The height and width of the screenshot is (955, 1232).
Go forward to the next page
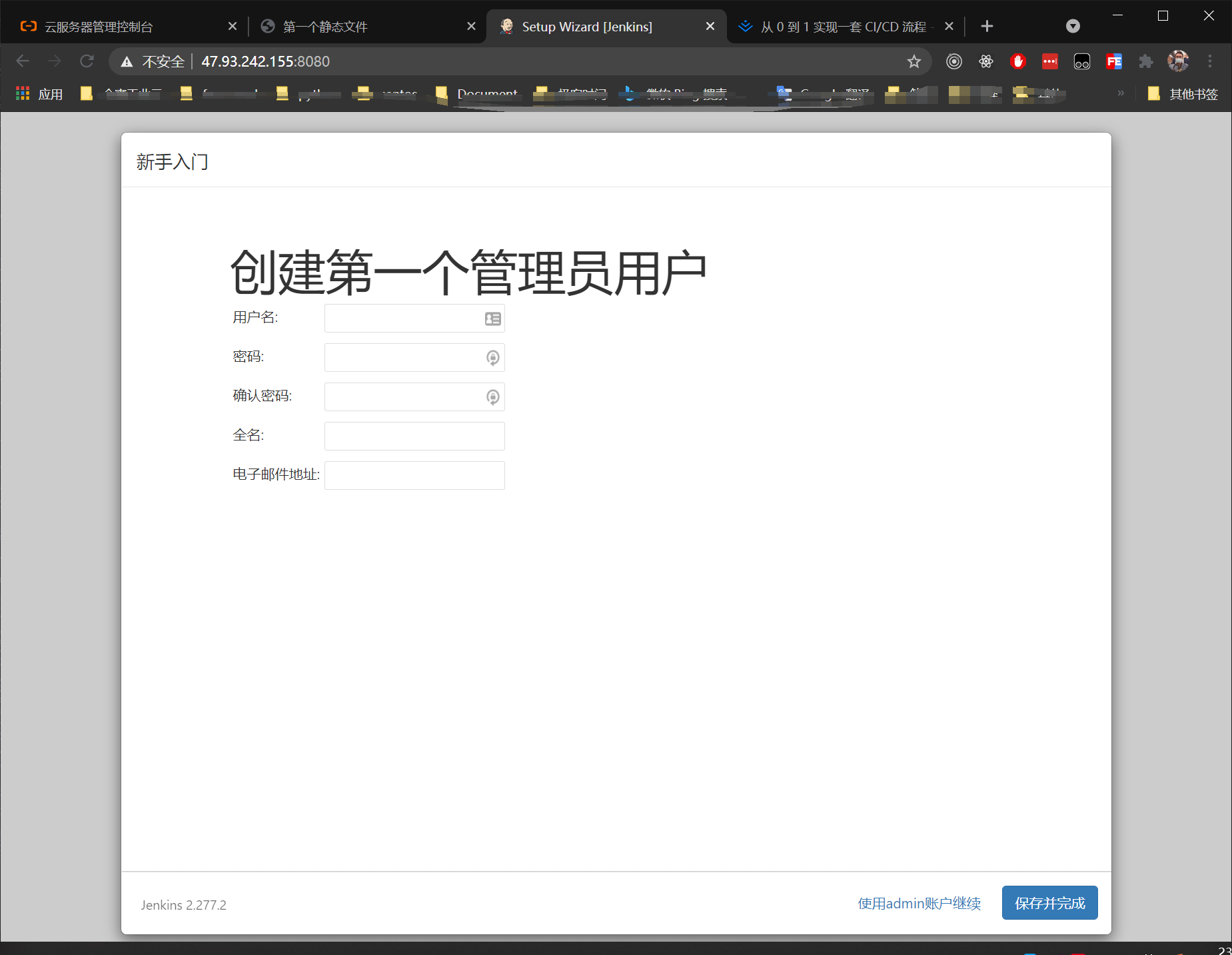55,61
